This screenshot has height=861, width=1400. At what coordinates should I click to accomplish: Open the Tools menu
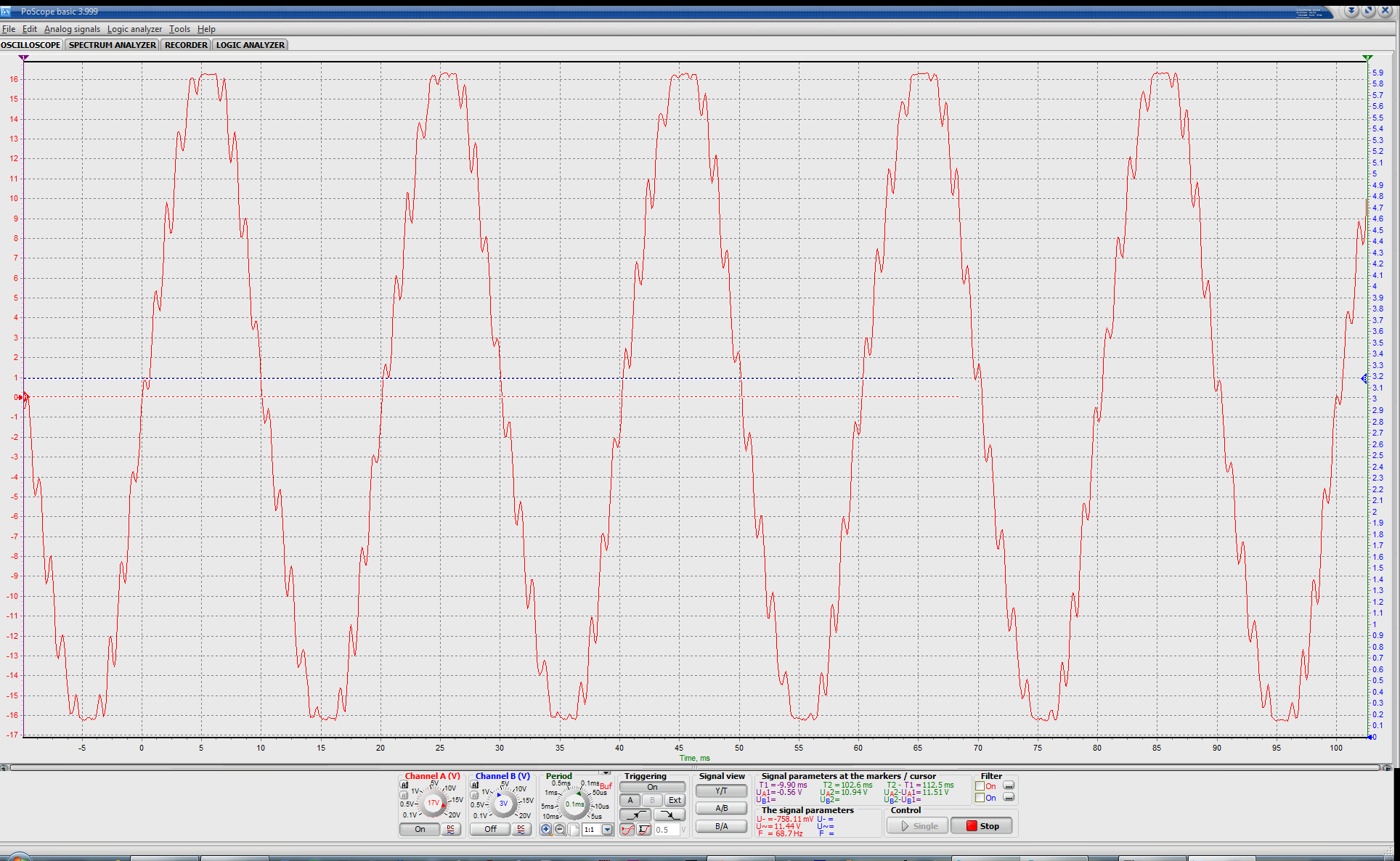point(179,29)
